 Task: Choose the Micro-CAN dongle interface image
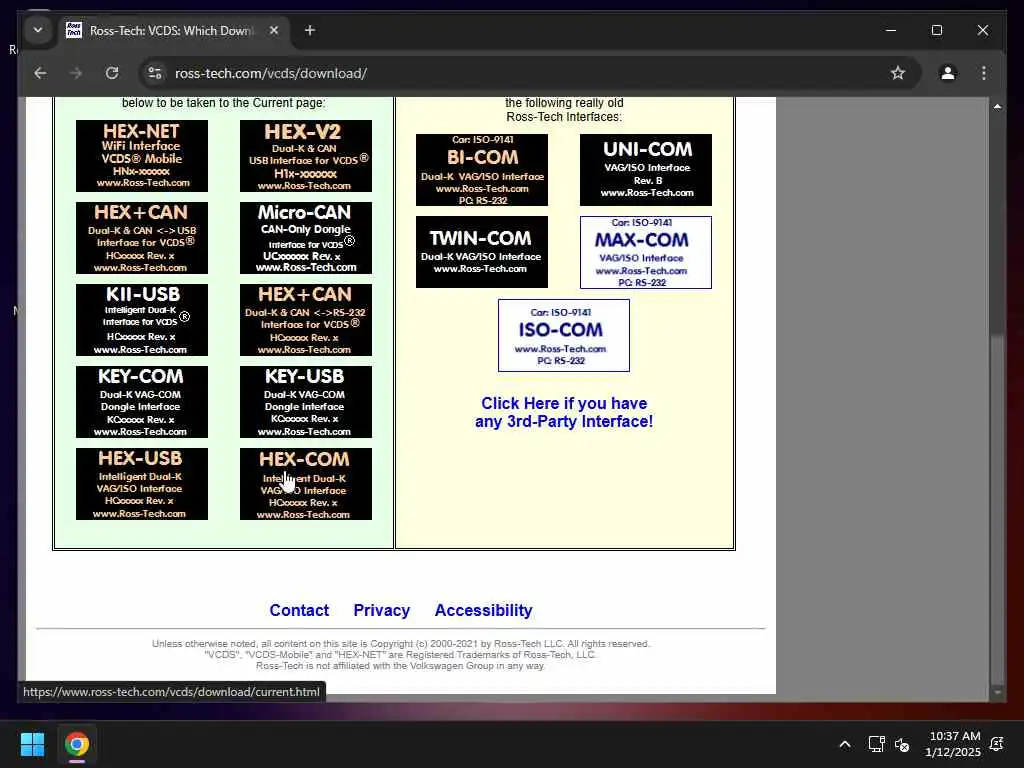[306, 238]
